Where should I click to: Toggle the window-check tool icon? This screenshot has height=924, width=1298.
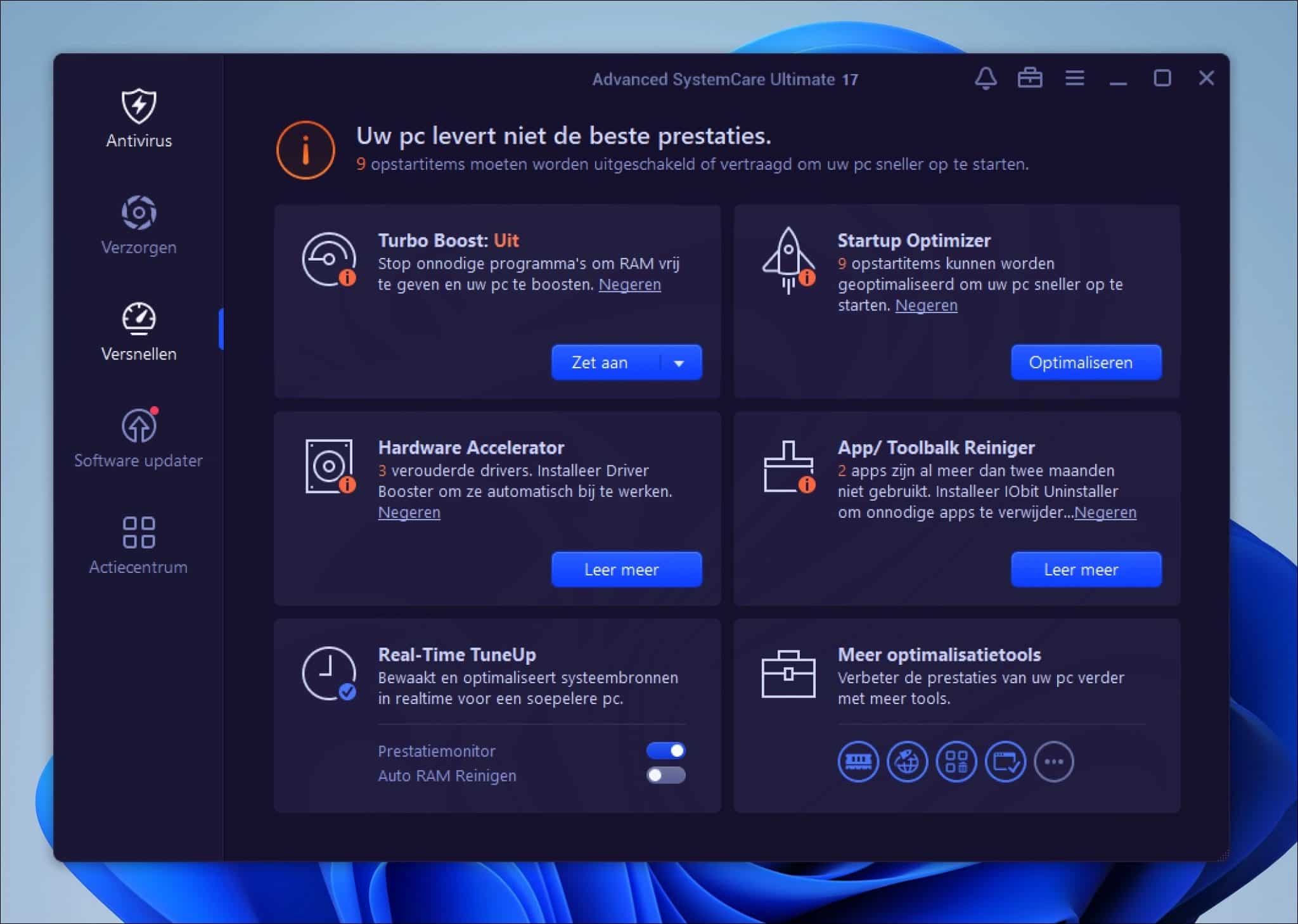point(1006,762)
